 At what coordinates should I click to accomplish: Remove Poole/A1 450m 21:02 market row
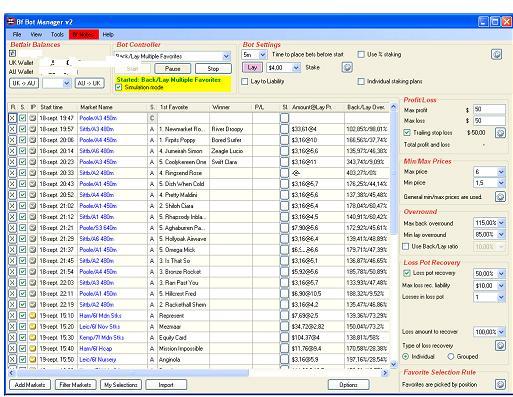(12, 206)
